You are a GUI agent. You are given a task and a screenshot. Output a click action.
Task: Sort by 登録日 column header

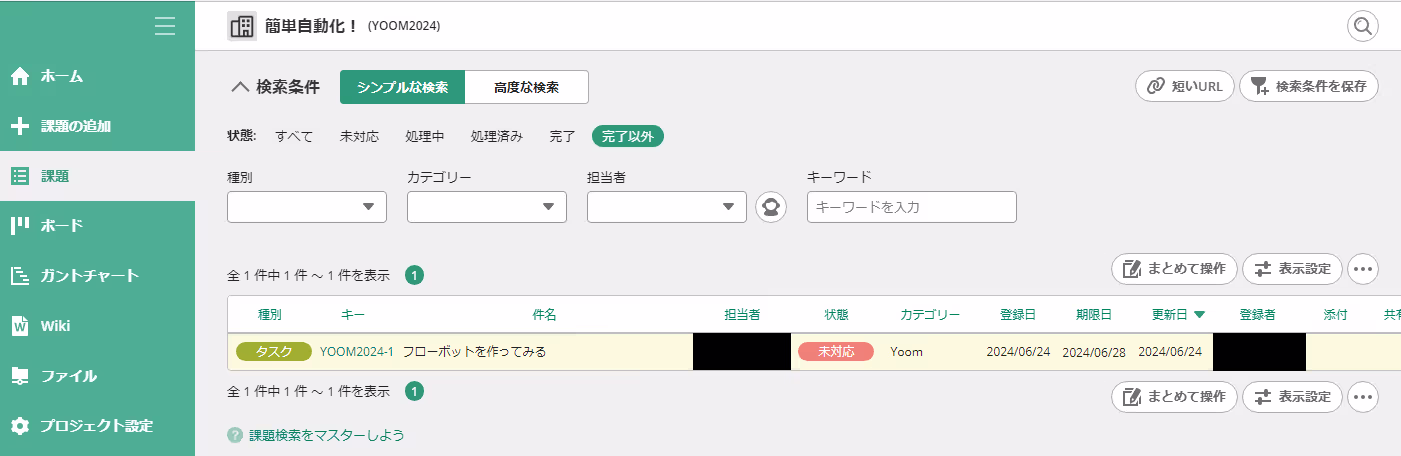1018,314
